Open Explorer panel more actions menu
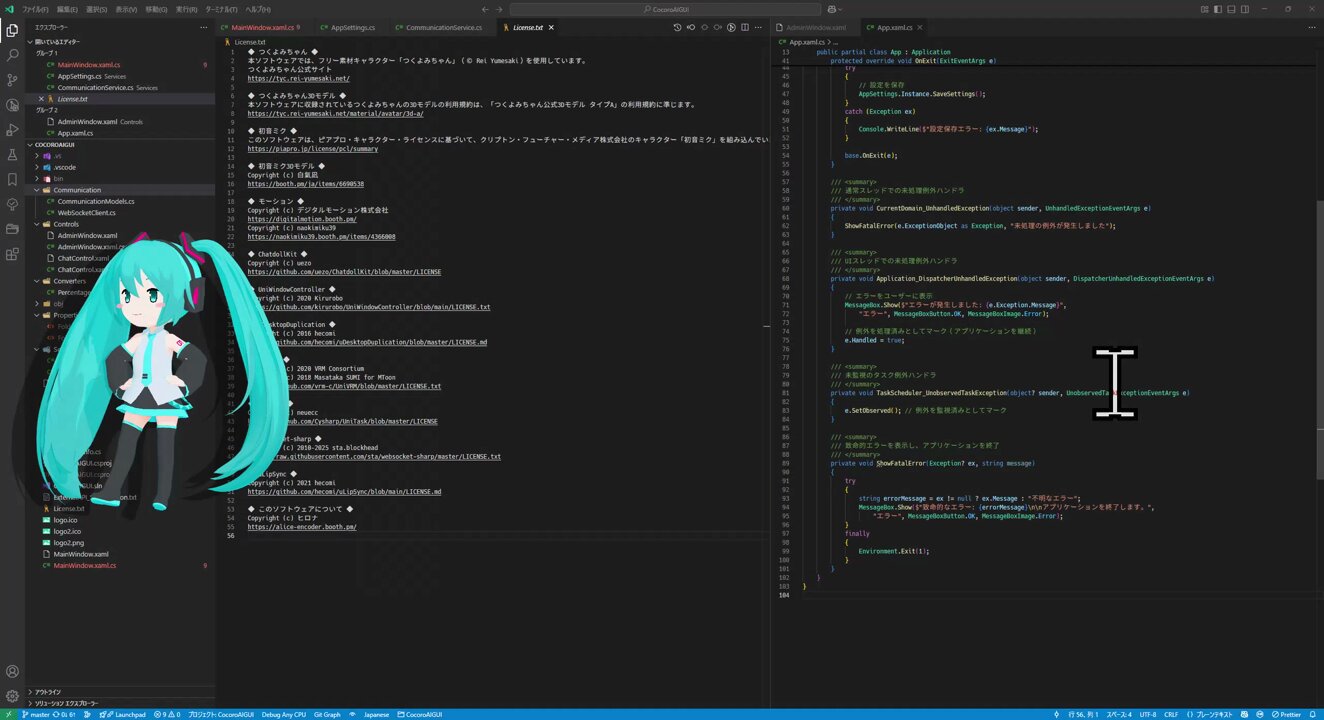Screen dimensions: 1324x720 204,28
